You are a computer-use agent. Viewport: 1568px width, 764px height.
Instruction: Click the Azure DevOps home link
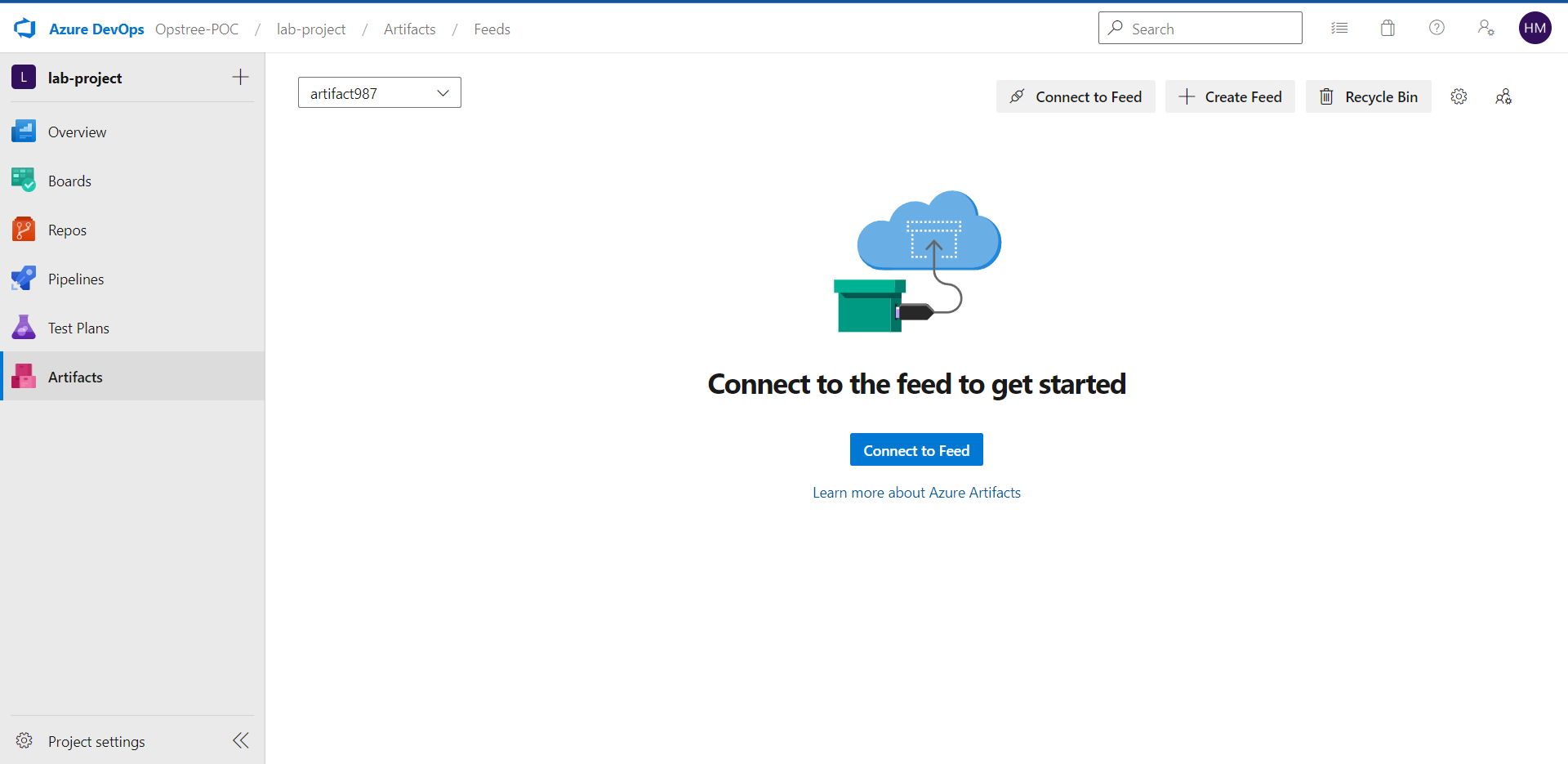click(x=96, y=29)
